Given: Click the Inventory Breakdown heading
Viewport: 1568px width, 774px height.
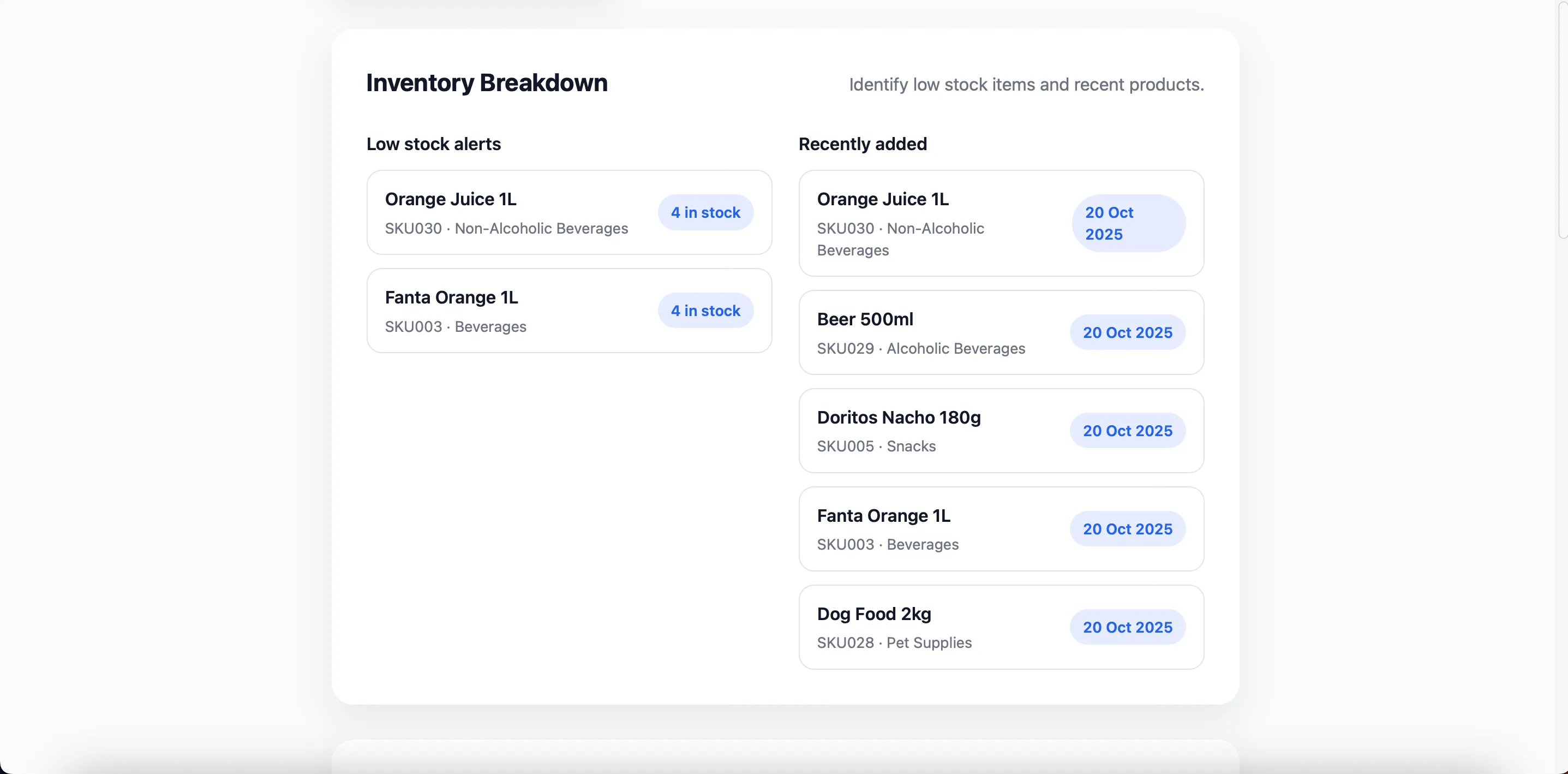Looking at the screenshot, I should click(x=486, y=83).
